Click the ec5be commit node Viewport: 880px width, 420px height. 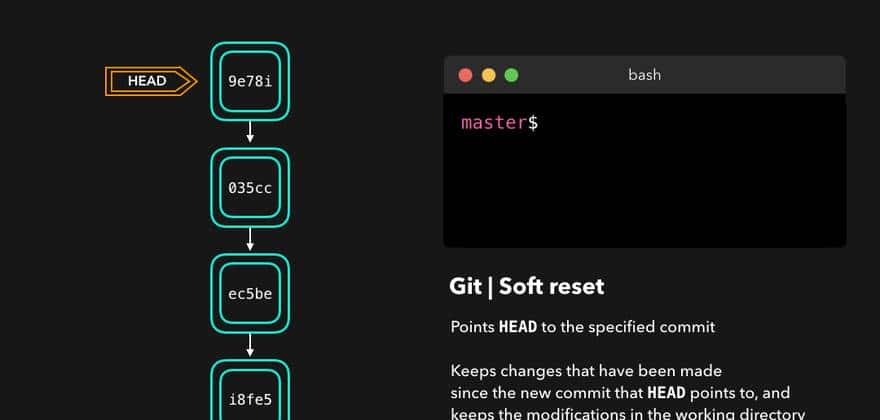pos(250,293)
